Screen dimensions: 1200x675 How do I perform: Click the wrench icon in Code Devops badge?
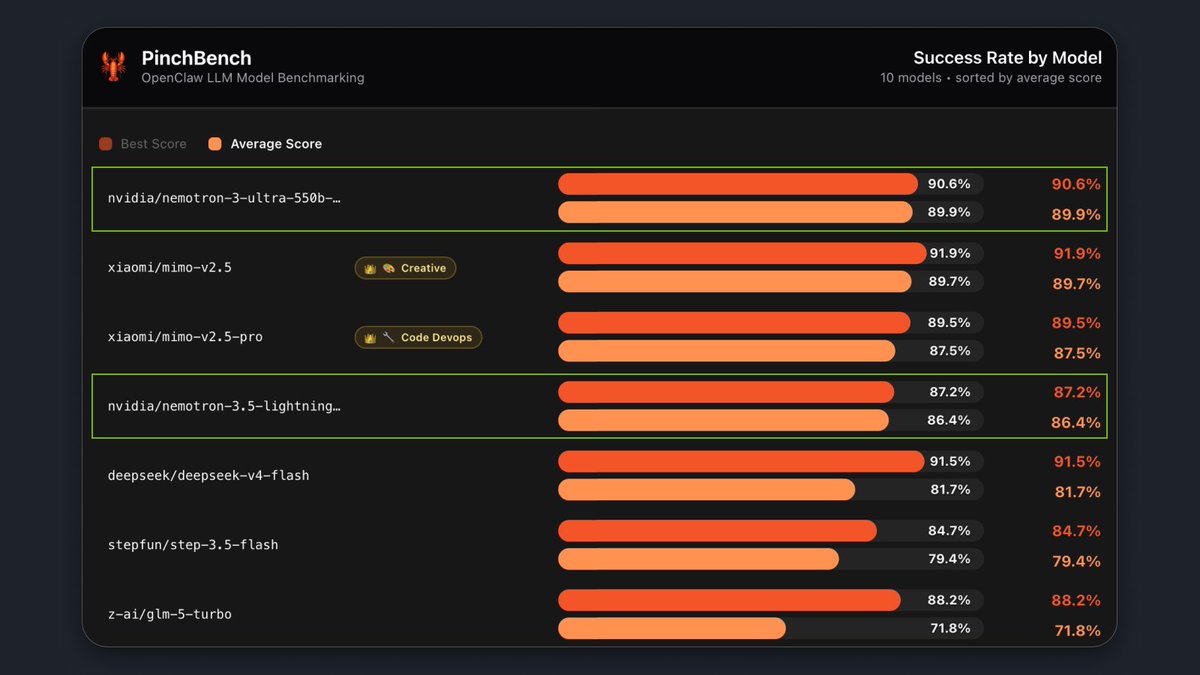pyautogui.click(x=388, y=338)
